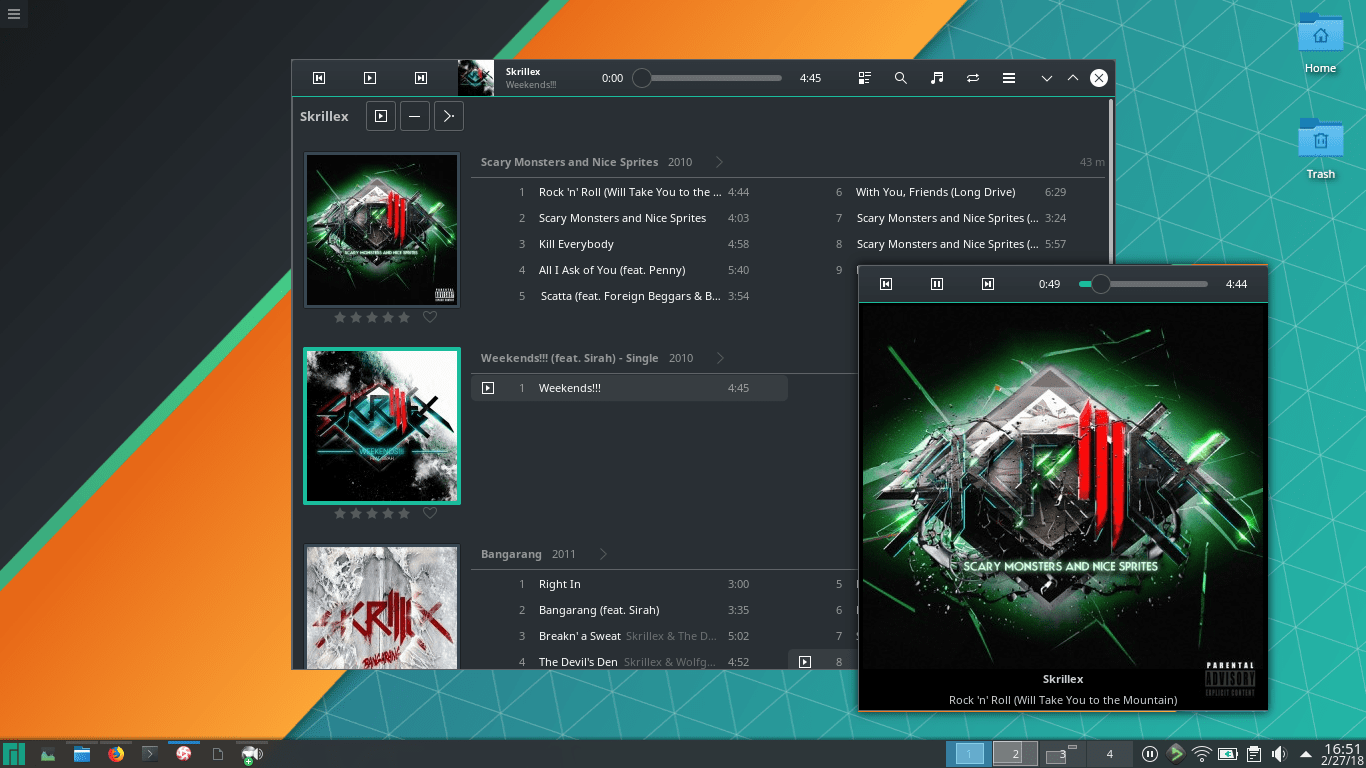Open the Manjaro application launcher
Screen dimensions: 1366x768
14,754
